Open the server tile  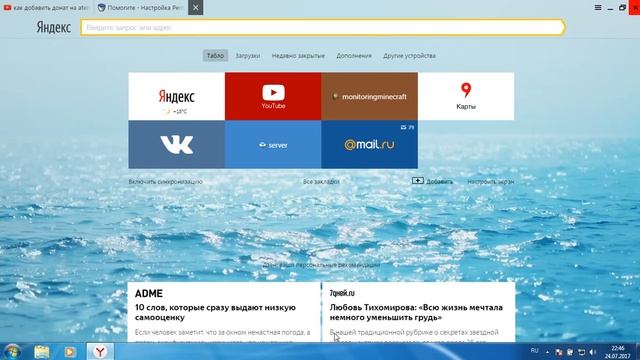pyautogui.click(x=273, y=144)
